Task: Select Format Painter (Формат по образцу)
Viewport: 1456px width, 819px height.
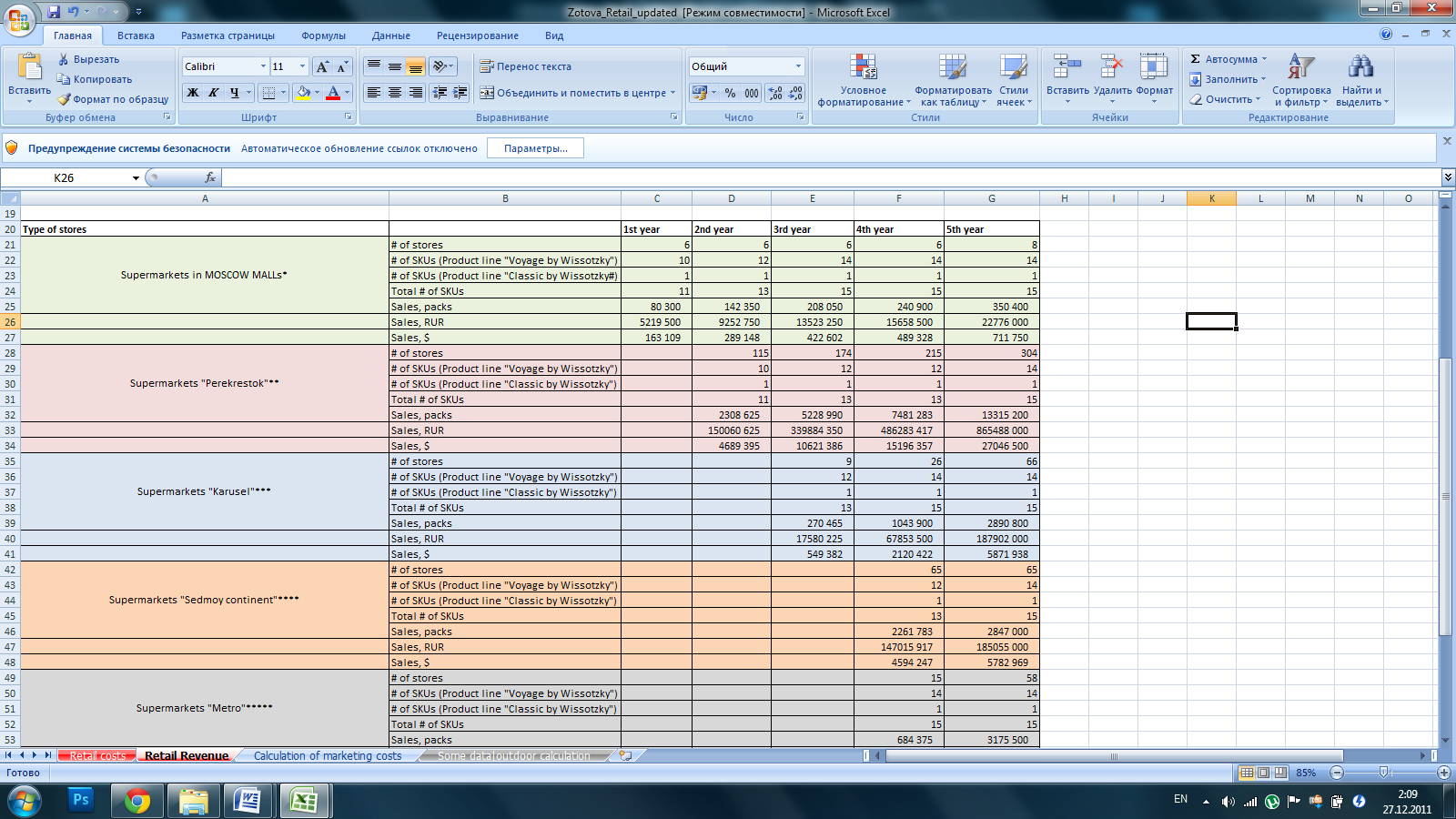Action: point(113,99)
